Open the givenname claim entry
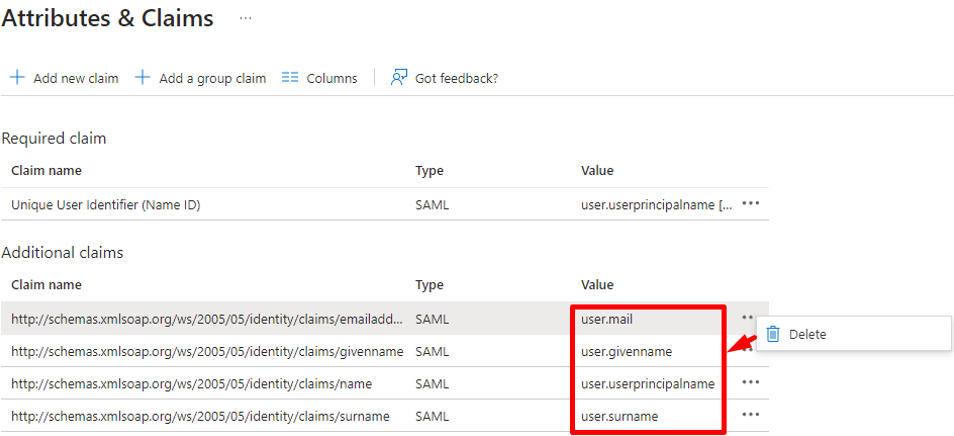The image size is (954, 436). (206, 351)
